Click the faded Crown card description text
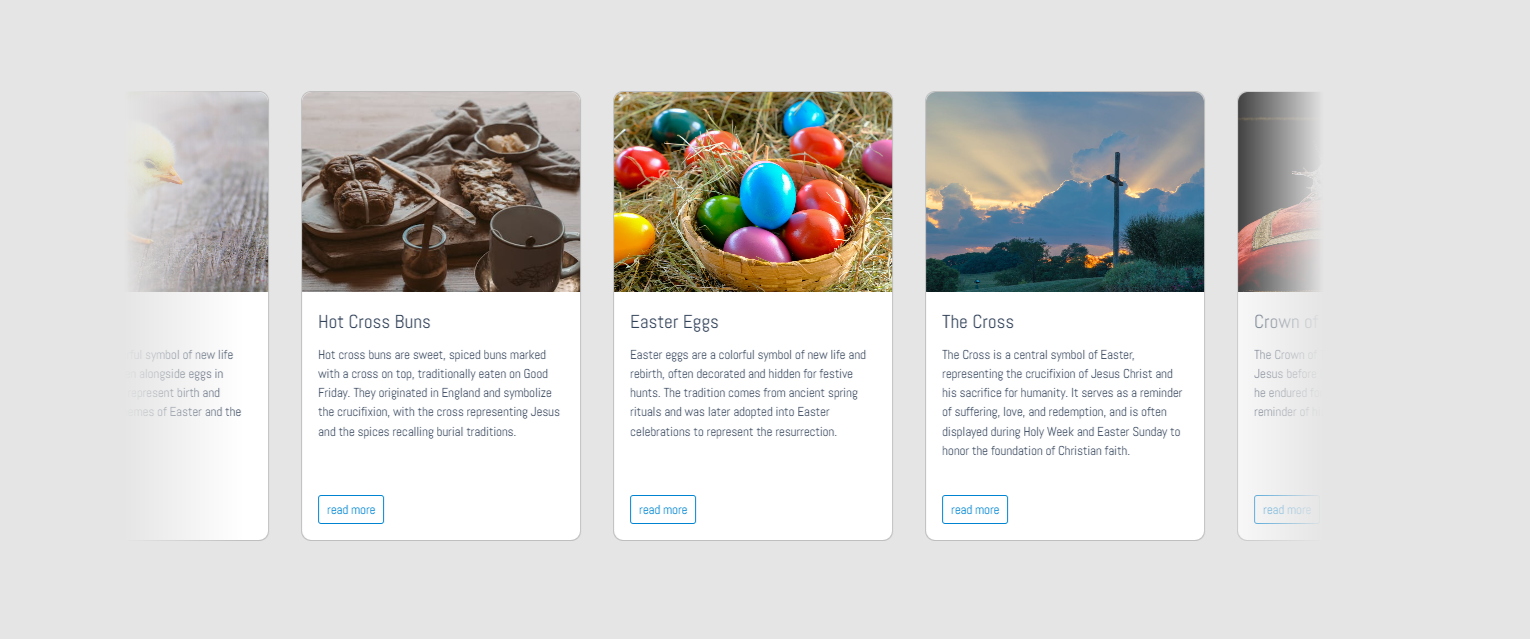This screenshot has height=639, width=1530. point(1286,383)
